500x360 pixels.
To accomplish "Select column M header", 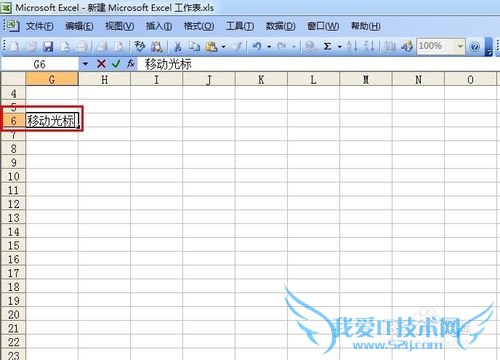I will point(366,79).
